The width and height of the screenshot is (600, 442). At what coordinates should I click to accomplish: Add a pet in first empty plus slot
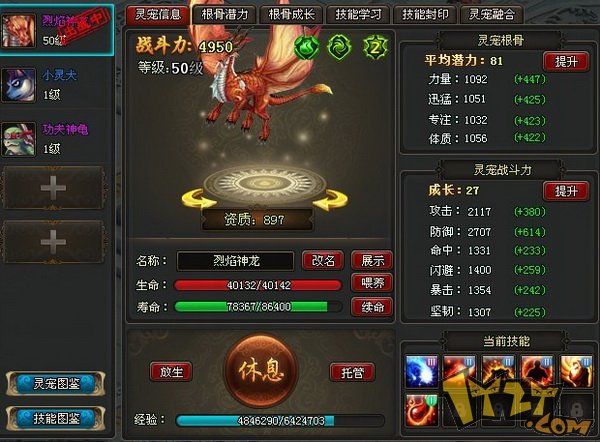[x=53, y=188]
